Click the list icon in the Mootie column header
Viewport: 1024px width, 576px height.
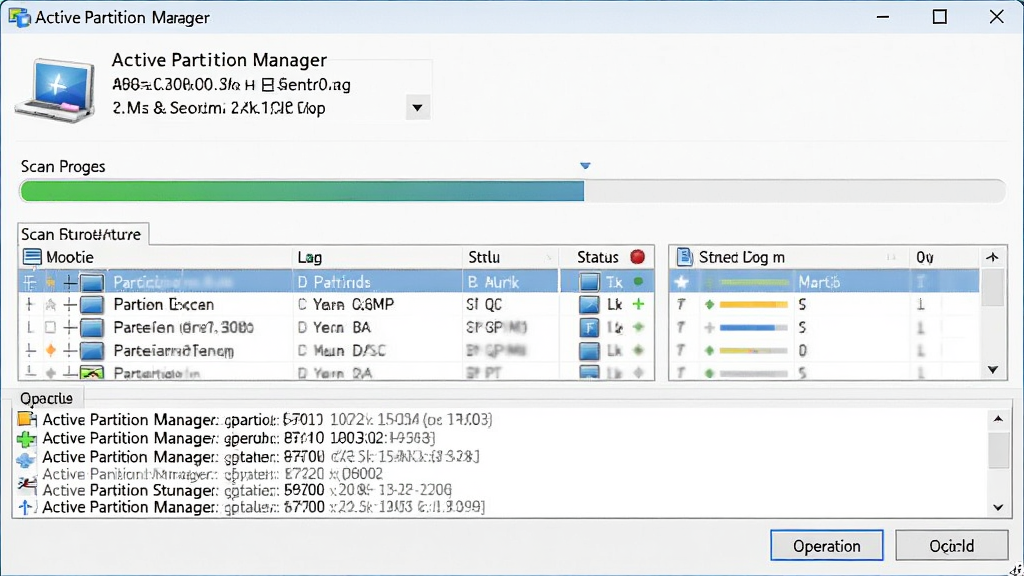point(32,257)
